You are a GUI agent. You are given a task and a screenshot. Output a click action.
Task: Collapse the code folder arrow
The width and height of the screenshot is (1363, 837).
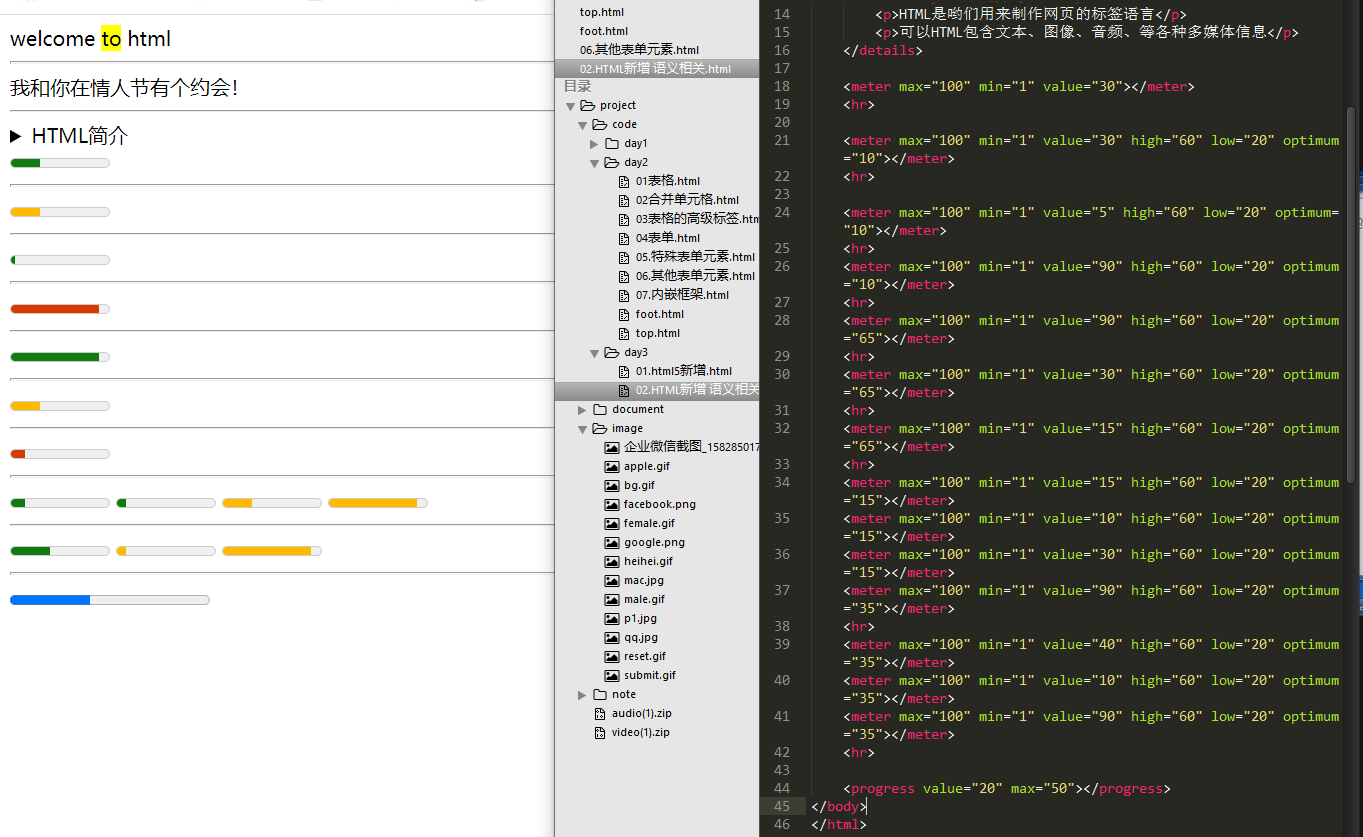582,125
